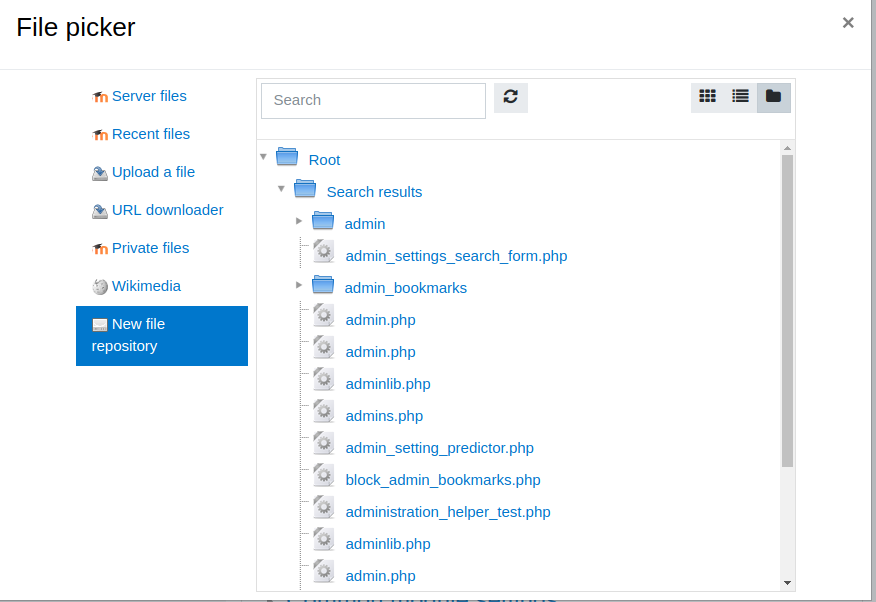Open URL downloader repository
This screenshot has width=876, height=602.
[168, 210]
